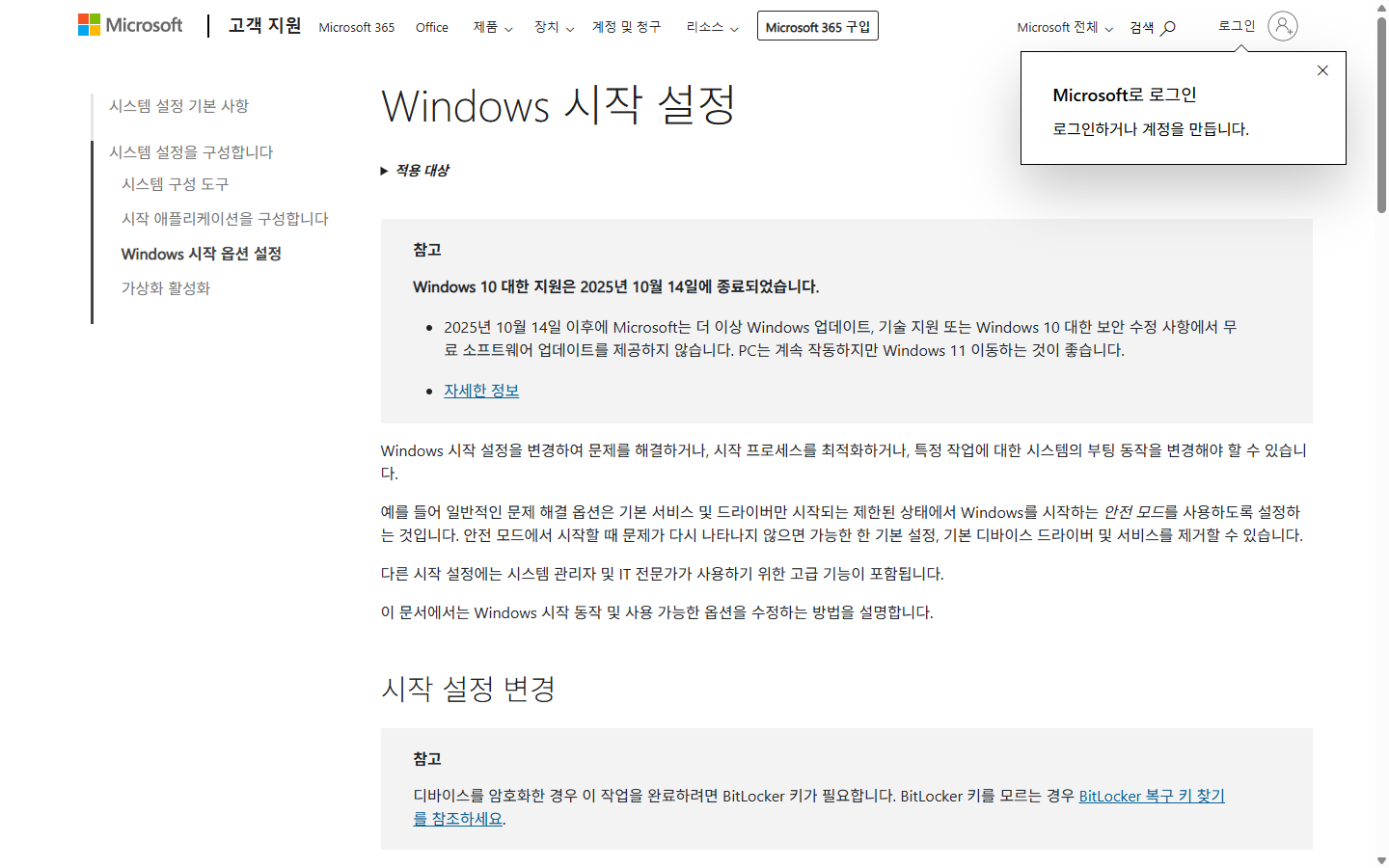Select 시스템 설정 기본 사항 in sidebar
1389x868 pixels.
(179, 106)
